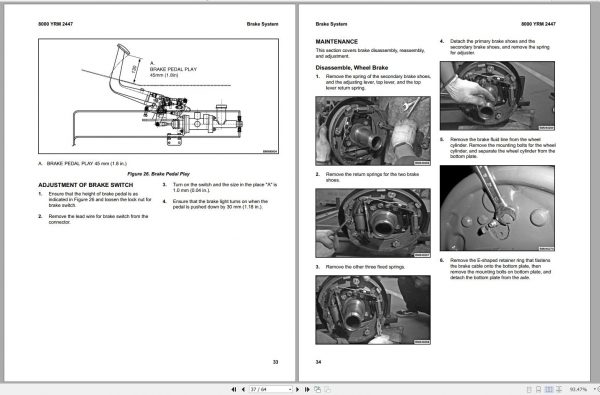Image resolution: width=600 pixels, height=395 pixels.
Task: Click the right page Brake System header
Action: pyautogui.click(x=331, y=24)
